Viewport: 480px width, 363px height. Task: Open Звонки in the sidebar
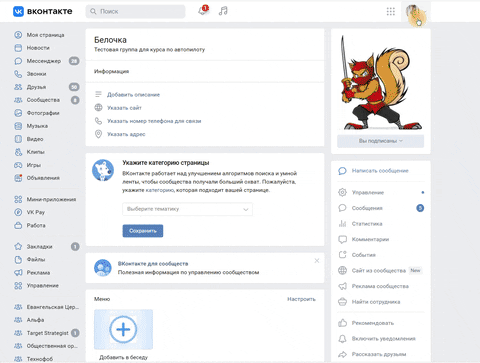pyautogui.click(x=36, y=74)
